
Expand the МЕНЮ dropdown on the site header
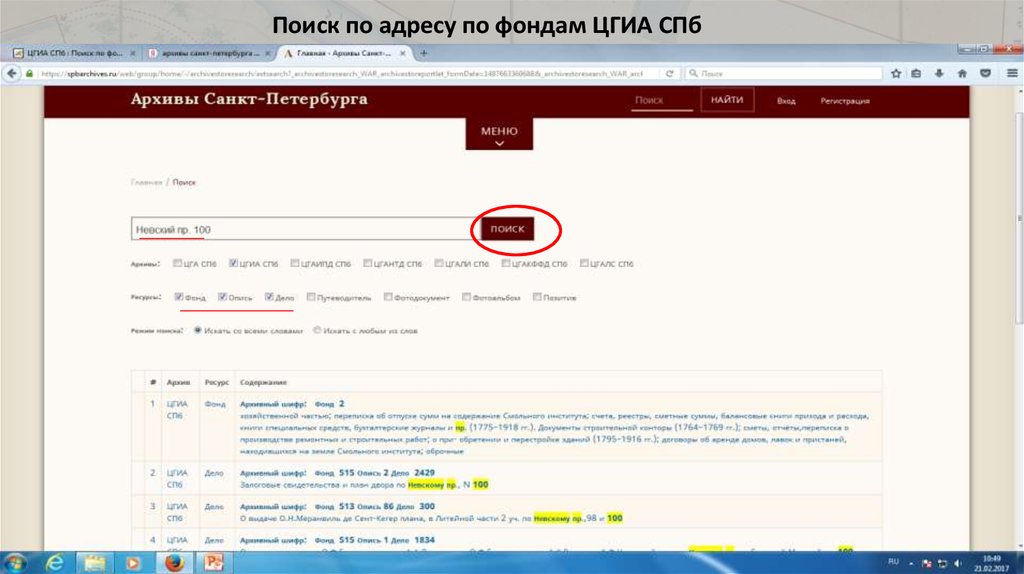pos(499,135)
